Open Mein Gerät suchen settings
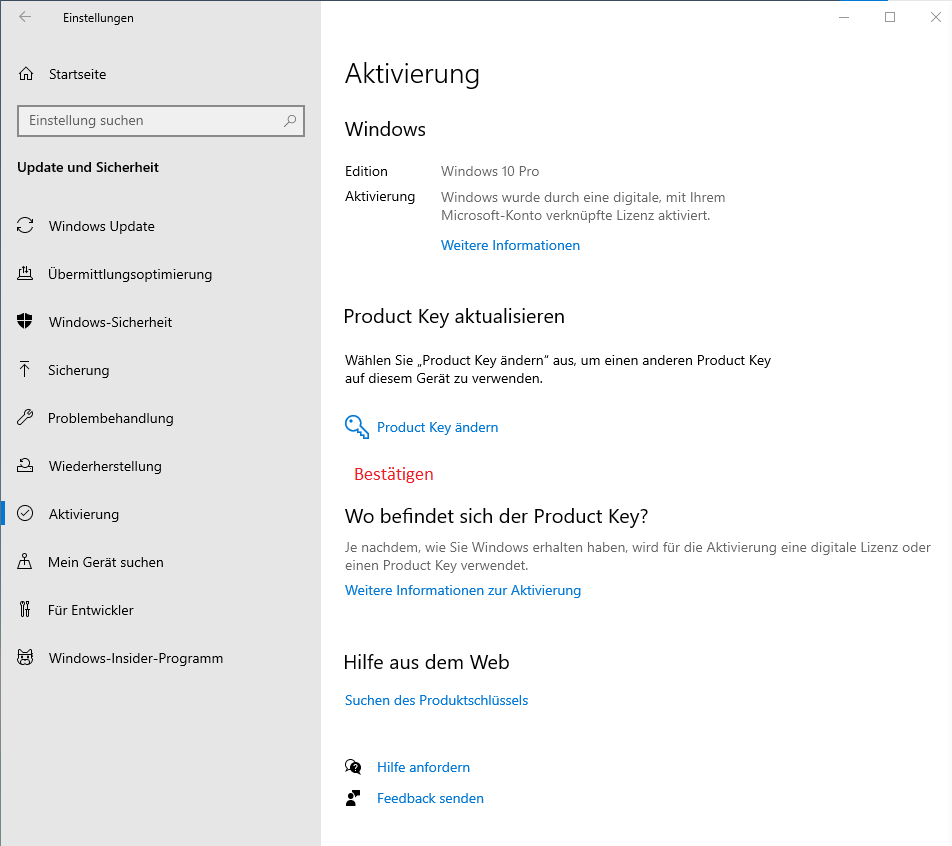Viewport: 952px width, 846px height. tap(106, 562)
